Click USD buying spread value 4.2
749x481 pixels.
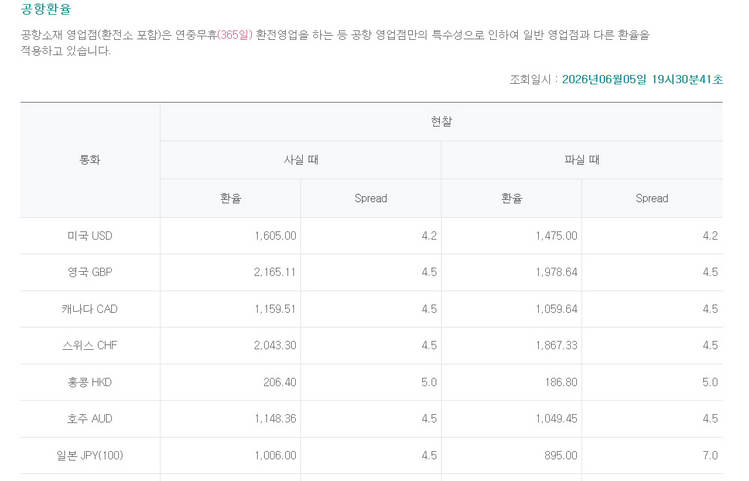point(429,236)
